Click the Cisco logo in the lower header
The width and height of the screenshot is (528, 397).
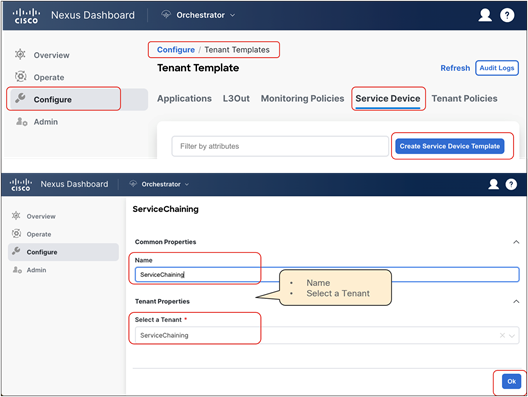pyautogui.click(x=21, y=185)
